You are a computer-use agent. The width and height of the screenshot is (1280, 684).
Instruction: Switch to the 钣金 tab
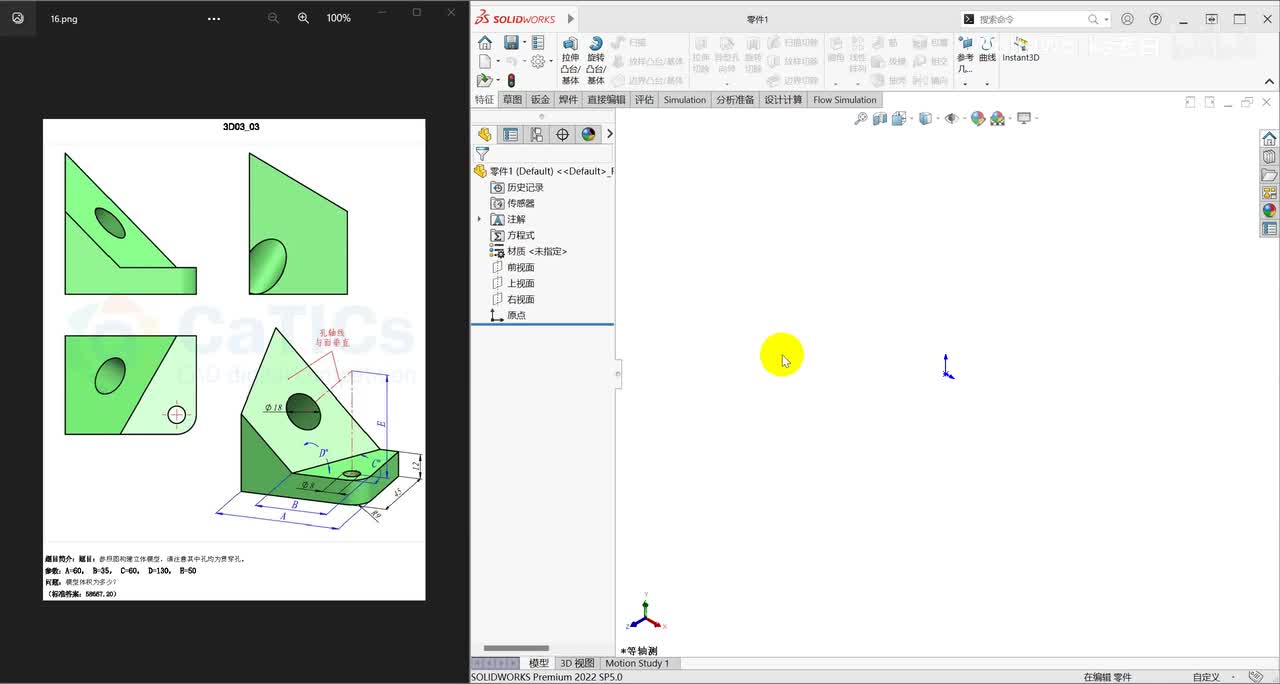coord(540,100)
